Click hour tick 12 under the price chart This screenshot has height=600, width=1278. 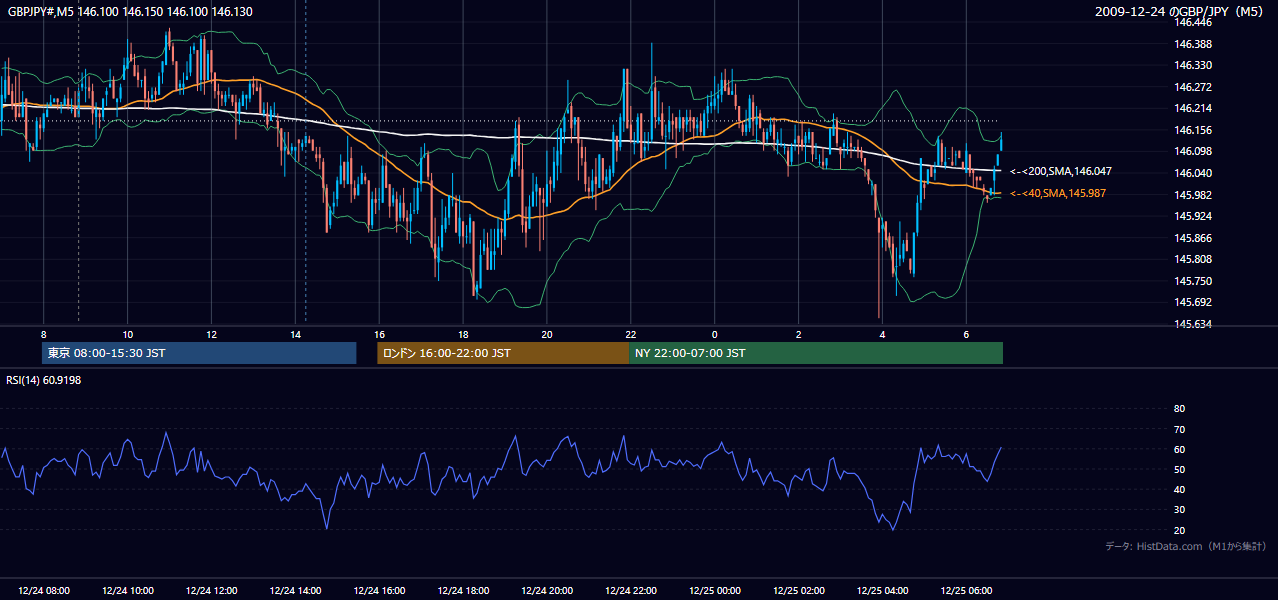pyautogui.click(x=212, y=334)
